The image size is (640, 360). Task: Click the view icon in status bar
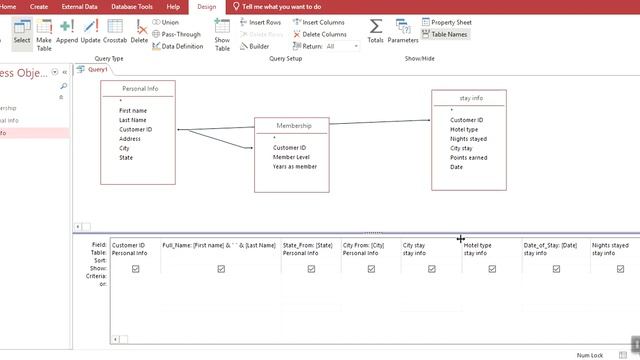tap(622, 355)
